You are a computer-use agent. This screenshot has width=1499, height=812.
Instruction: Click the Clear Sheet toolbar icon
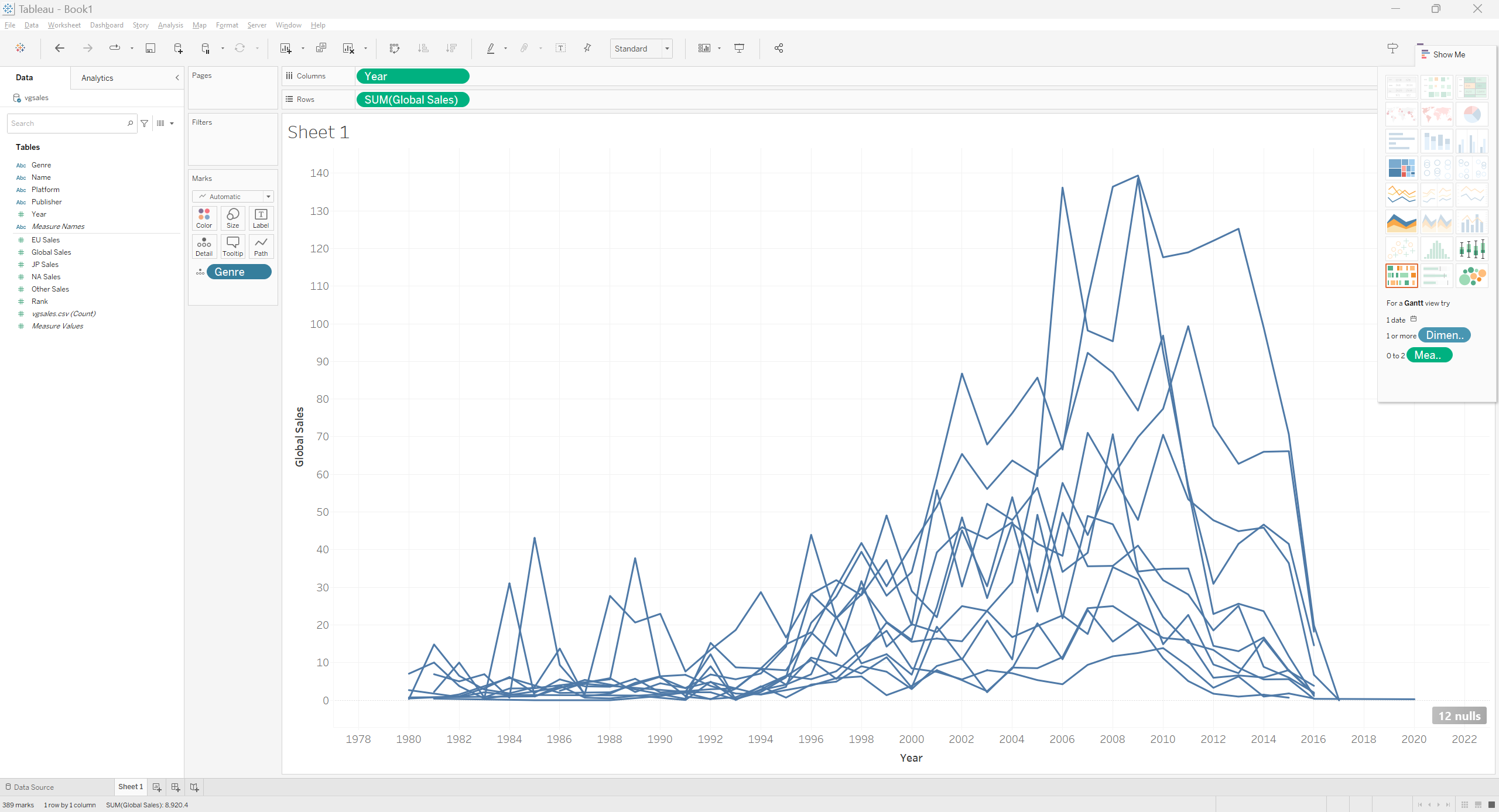coord(348,48)
